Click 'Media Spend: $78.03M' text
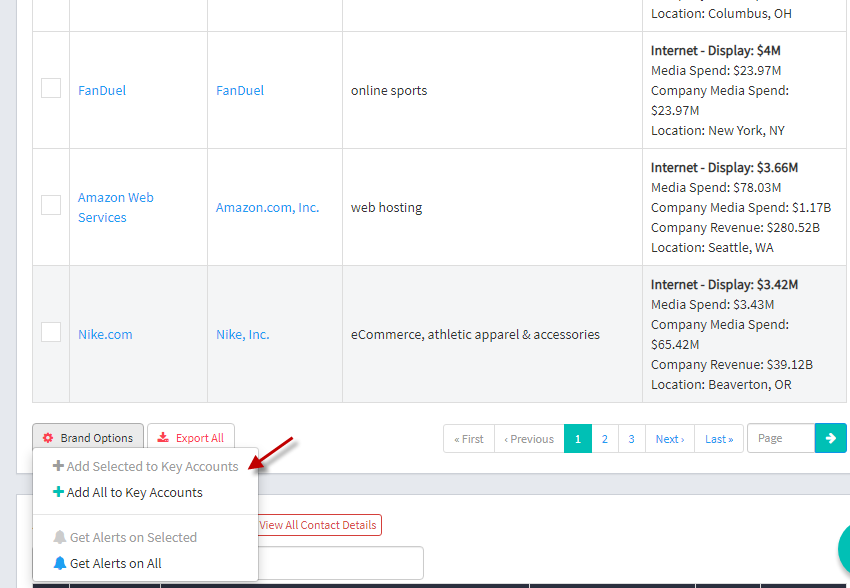The height and width of the screenshot is (588, 850). tap(716, 188)
